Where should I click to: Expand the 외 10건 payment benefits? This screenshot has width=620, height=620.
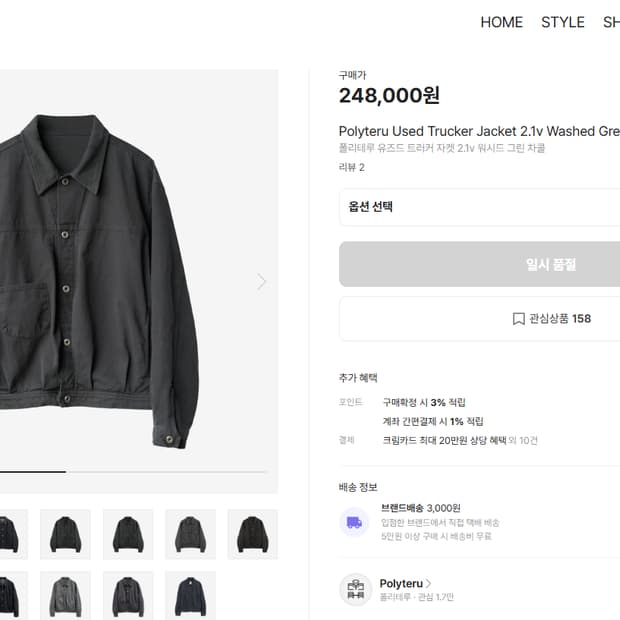tap(522, 440)
